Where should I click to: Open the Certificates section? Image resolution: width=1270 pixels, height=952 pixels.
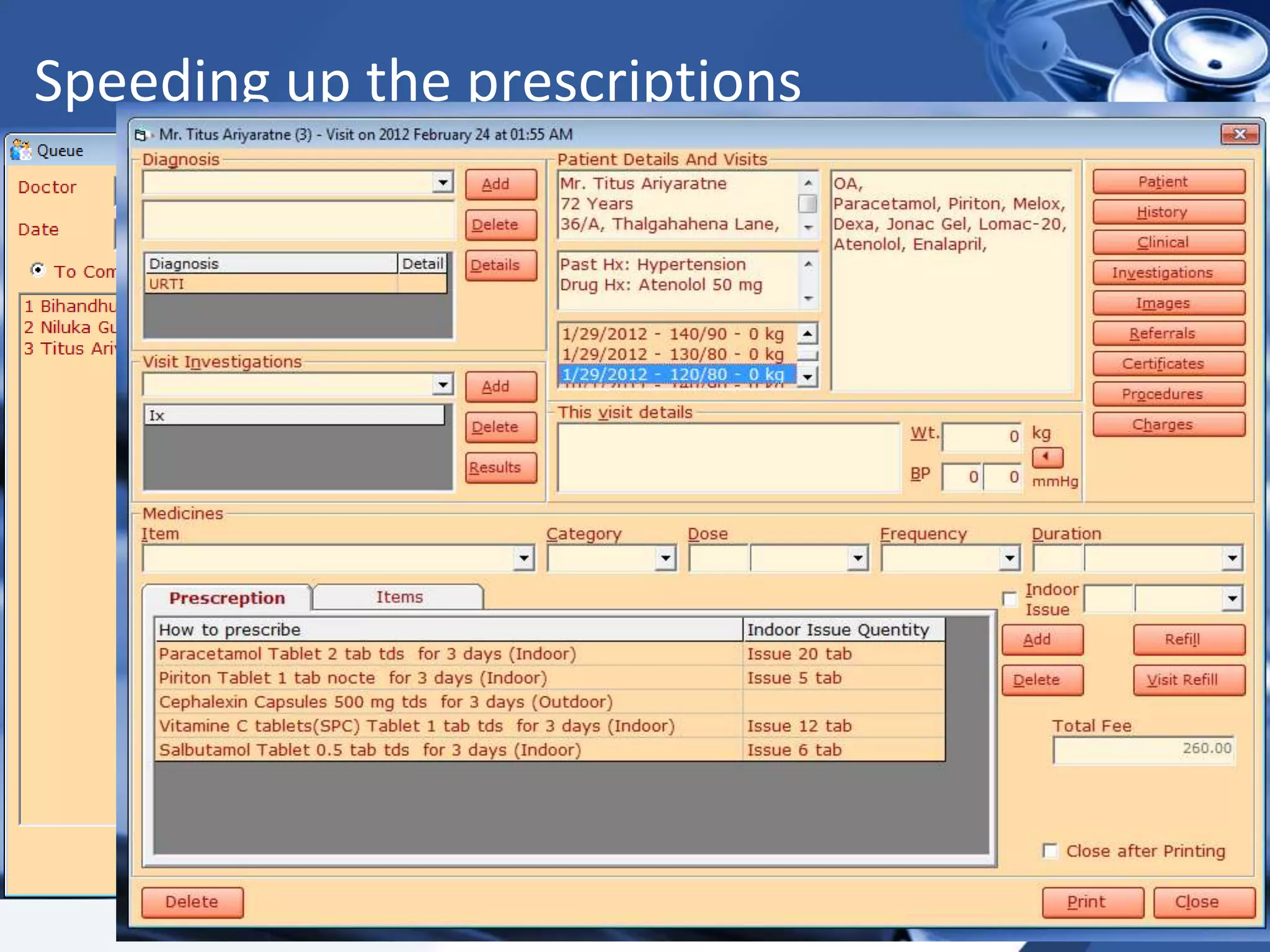point(1169,364)
